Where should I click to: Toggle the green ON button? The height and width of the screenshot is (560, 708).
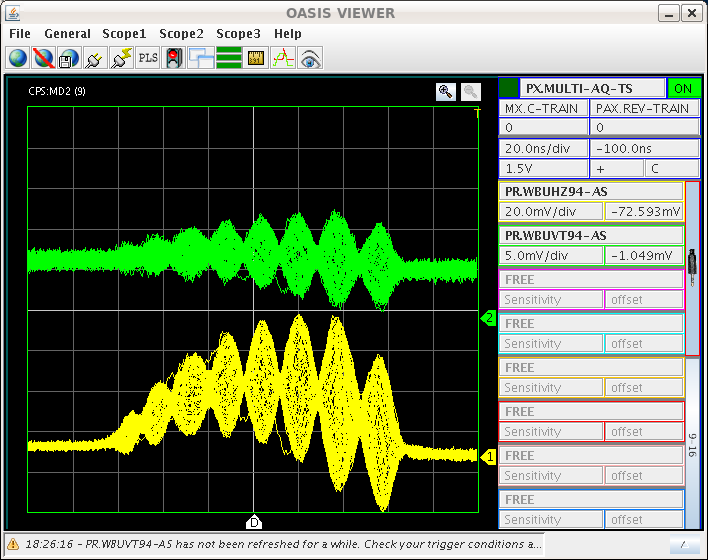click(x=684, y=89)
